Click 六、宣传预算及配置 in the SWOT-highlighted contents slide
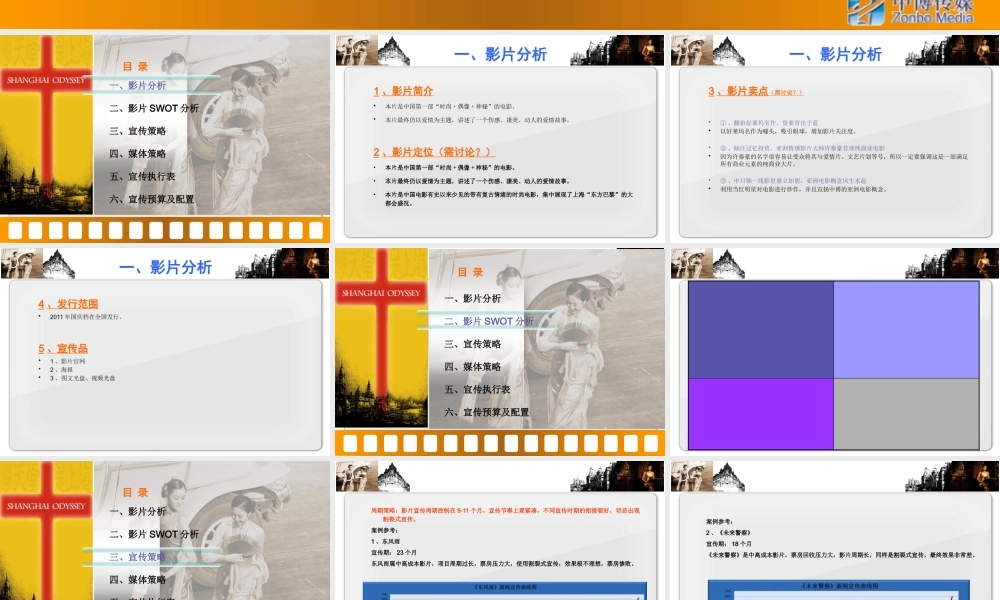Image resolution: width=1000 pixels, height=600 pixels. point(487,412)
